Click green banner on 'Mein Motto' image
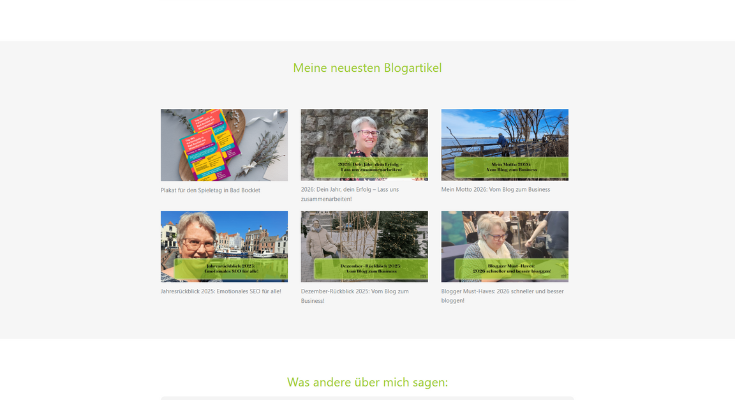 [510, 167]
